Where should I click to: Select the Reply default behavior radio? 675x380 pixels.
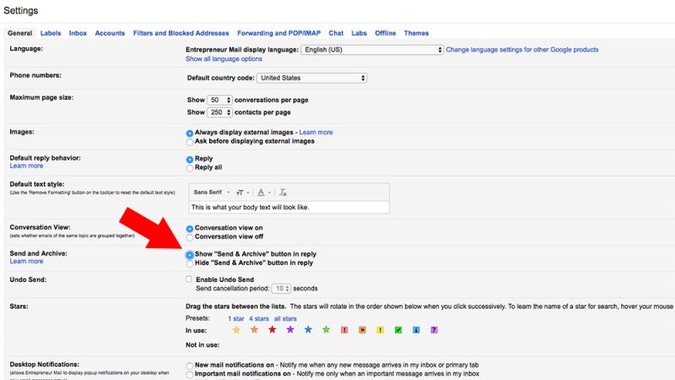pyautogui.click(x=189, y=159)
